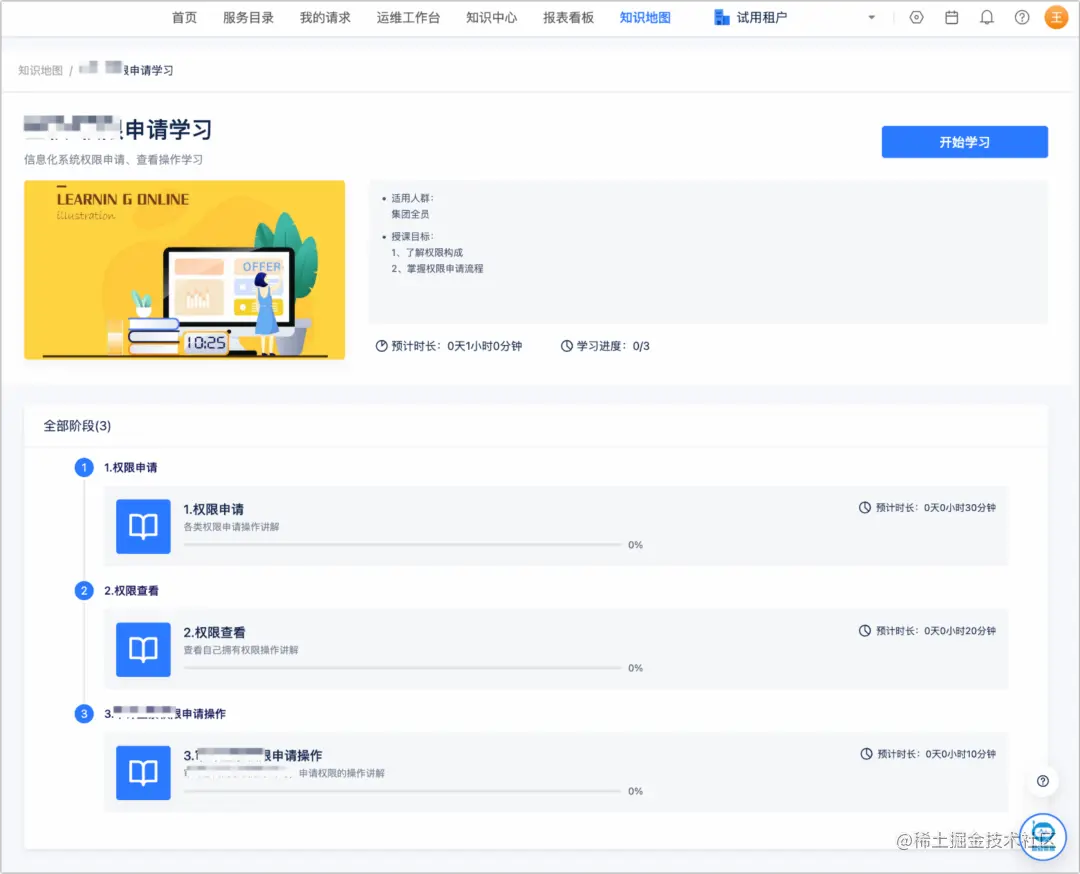
Task: Click the 知识地图 breadcrumb link
Action: click(39, 70)
